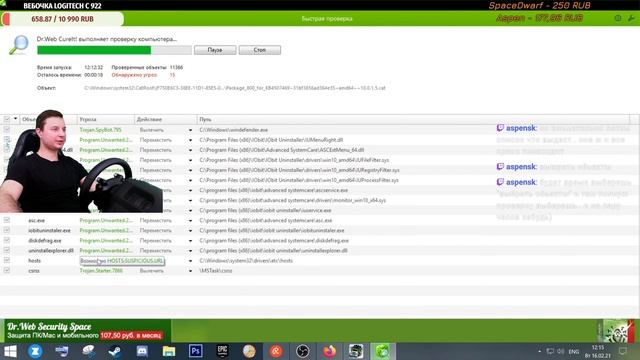Screen dimensions: 640x360
Task: Toggle checkbox for the csrss row
Action: pyautogui.click(x=7, y=270)
